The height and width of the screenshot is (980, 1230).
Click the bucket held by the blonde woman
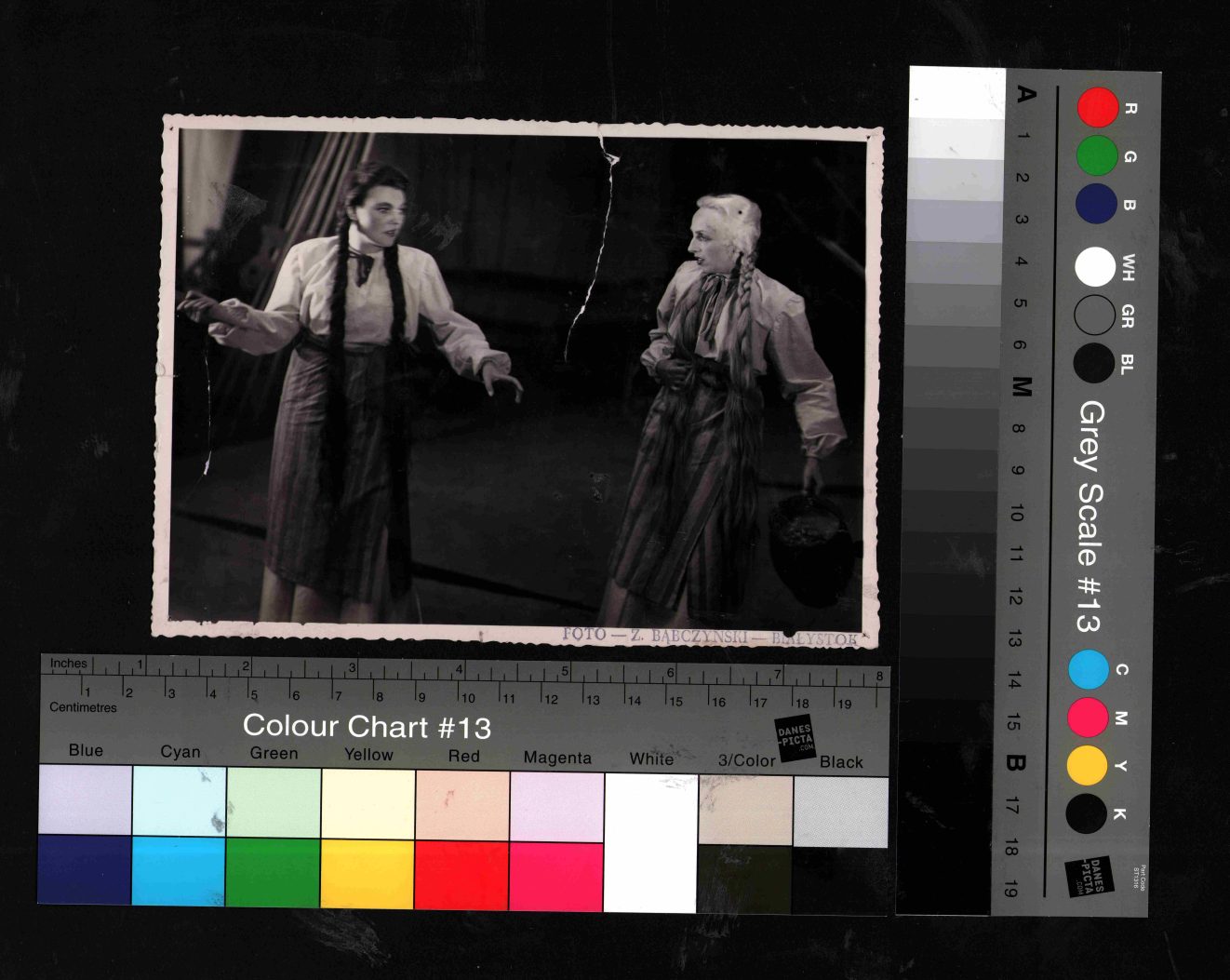[x=808, y=538]
